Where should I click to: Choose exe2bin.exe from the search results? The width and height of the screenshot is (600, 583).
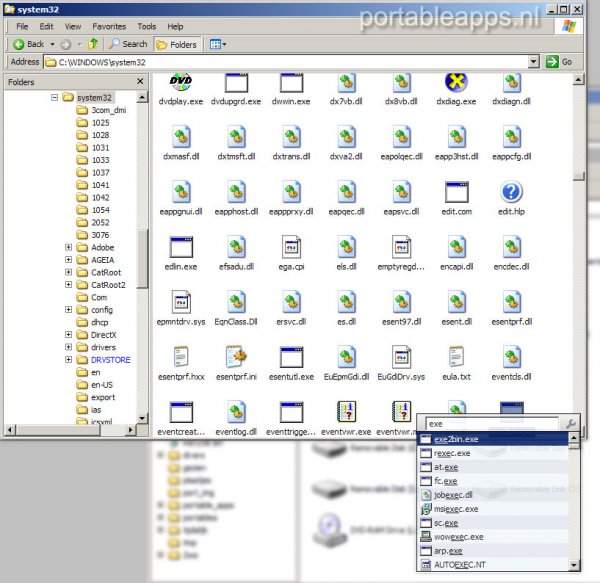456,439
